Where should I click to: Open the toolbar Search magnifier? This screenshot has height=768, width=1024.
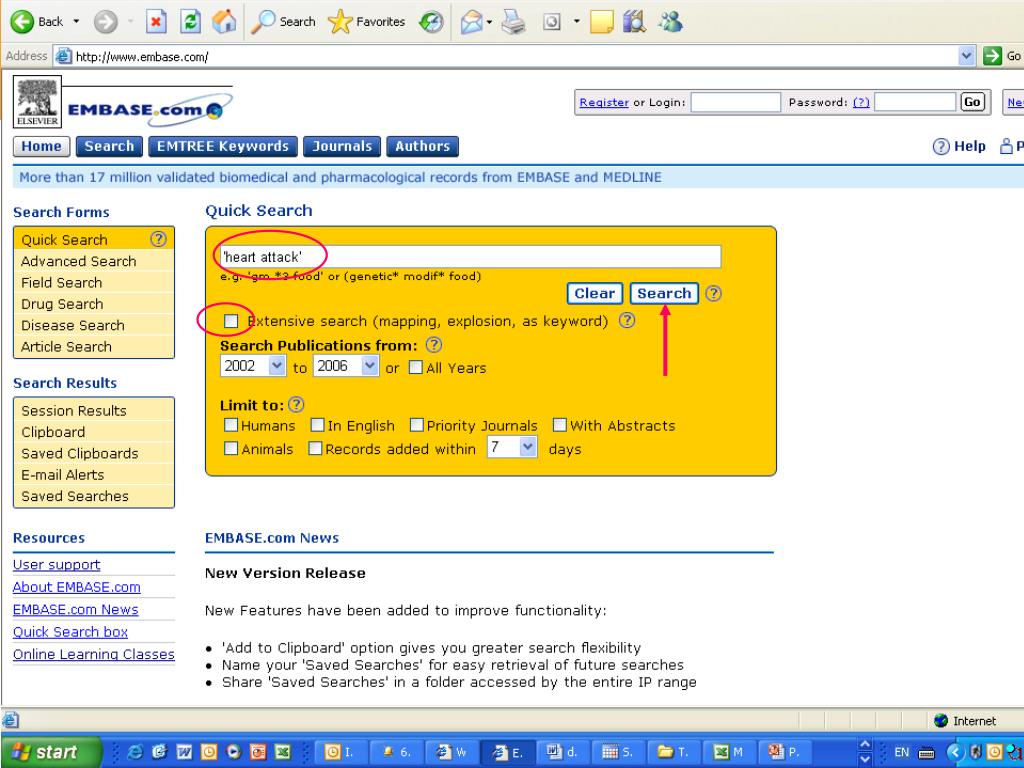point(283,22)
